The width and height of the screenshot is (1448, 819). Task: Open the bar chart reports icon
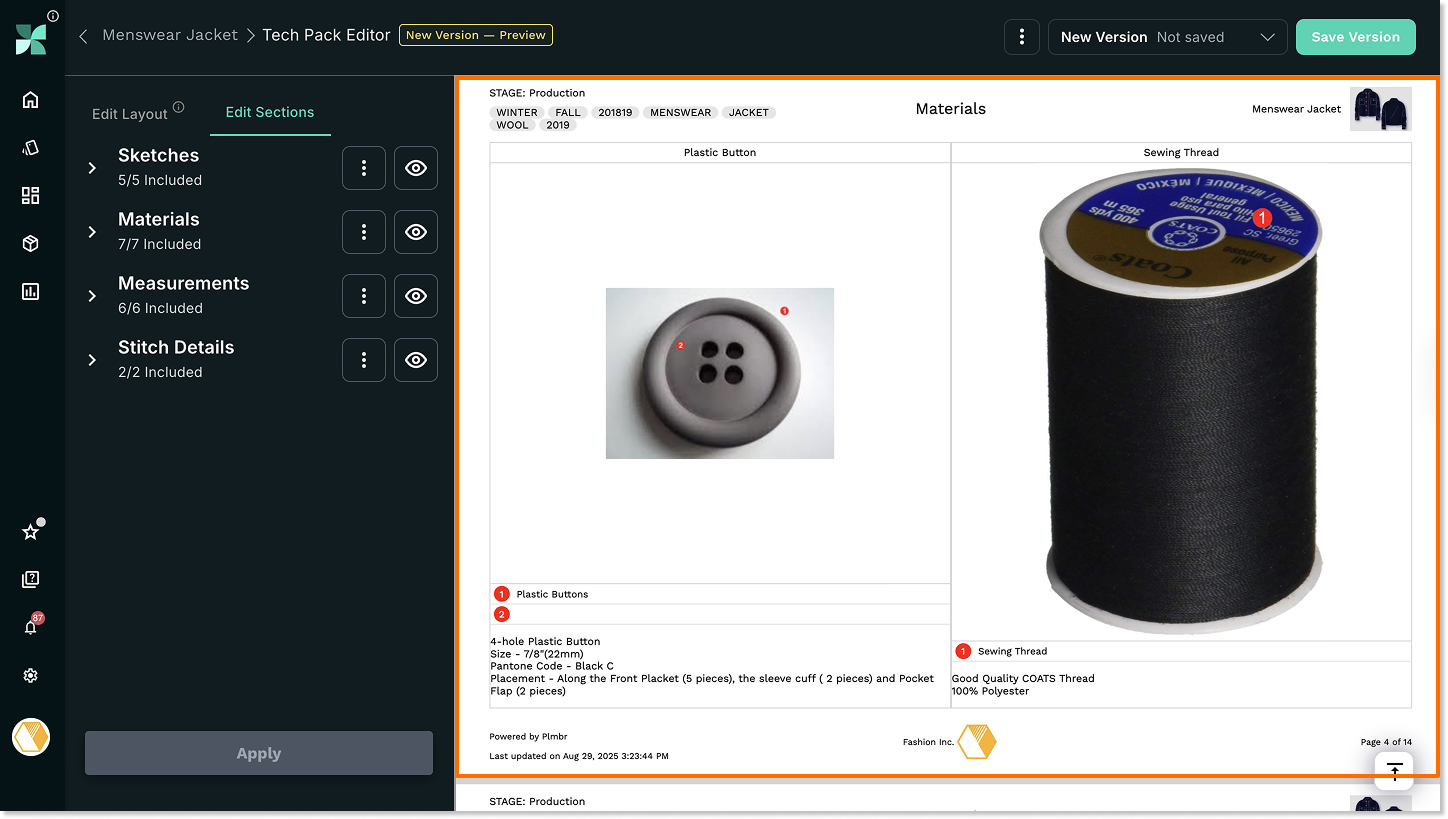tap(30, 292)
